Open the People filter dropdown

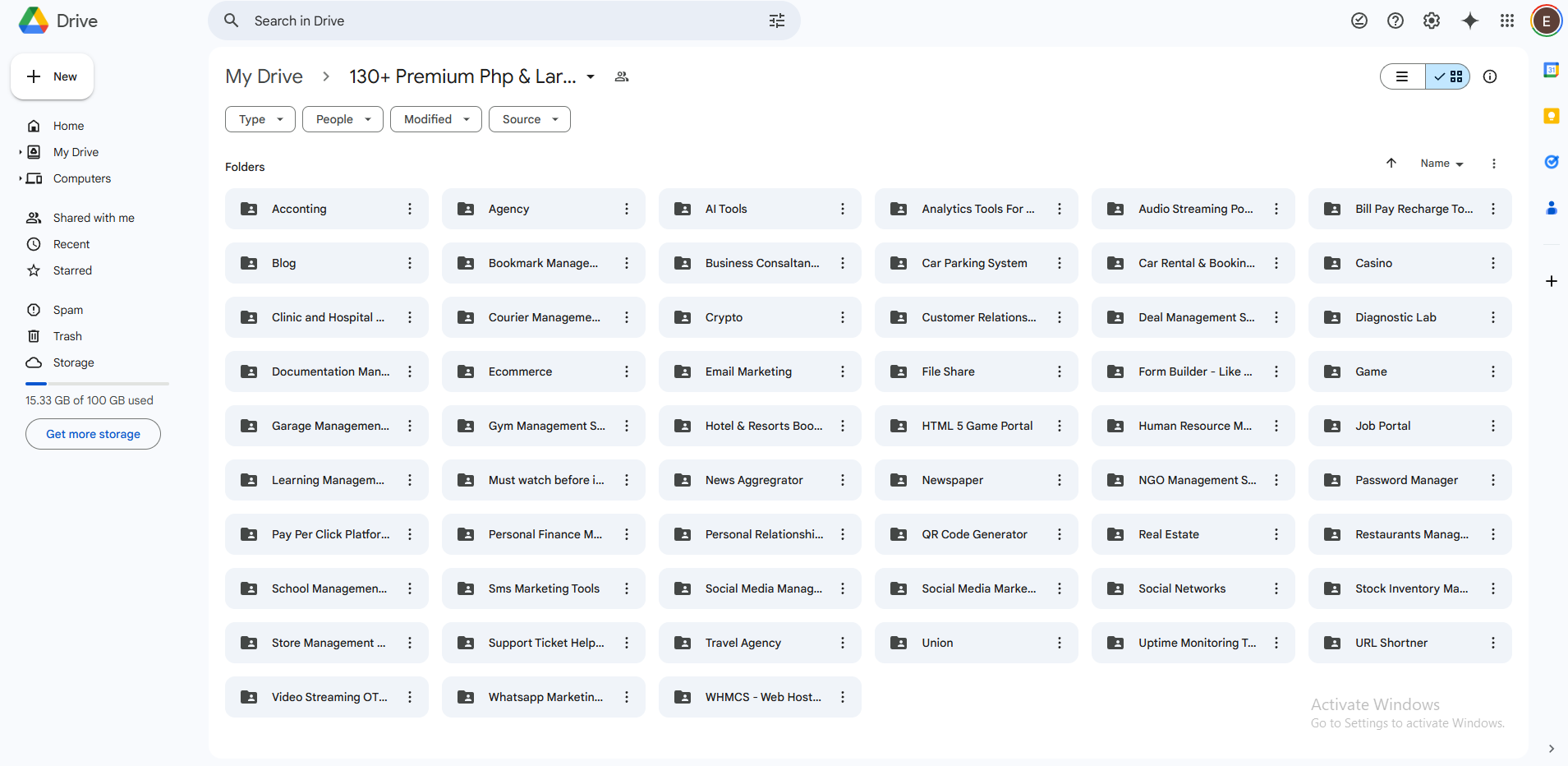343,119
